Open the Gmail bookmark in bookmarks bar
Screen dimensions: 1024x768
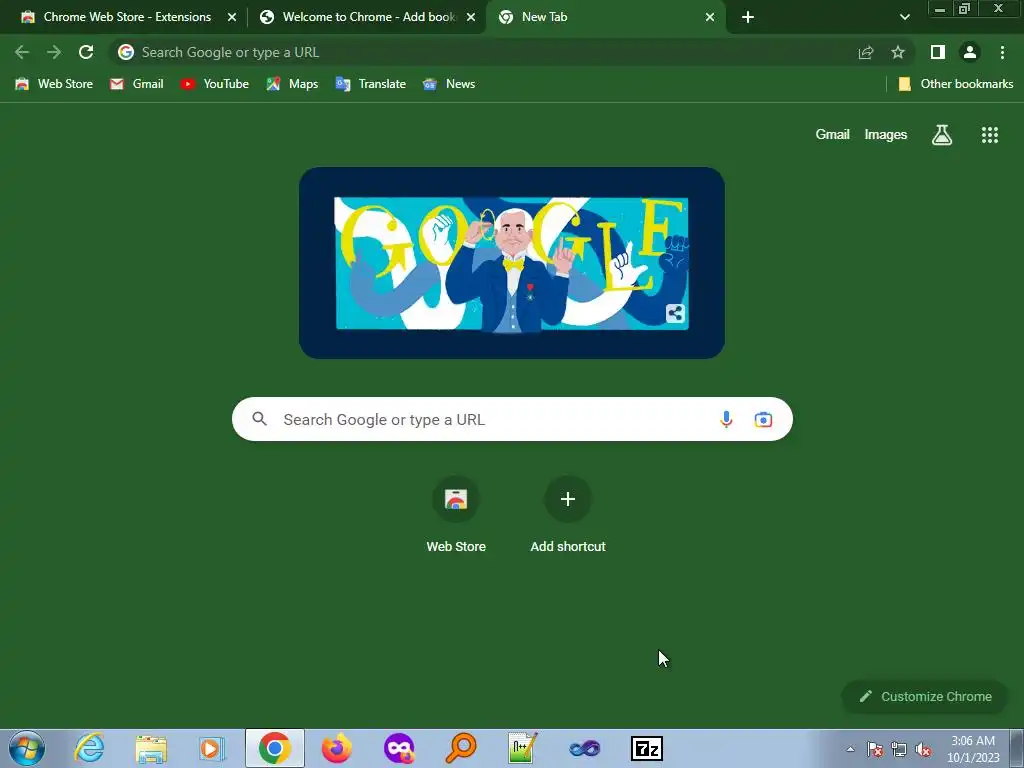(136, 84)
